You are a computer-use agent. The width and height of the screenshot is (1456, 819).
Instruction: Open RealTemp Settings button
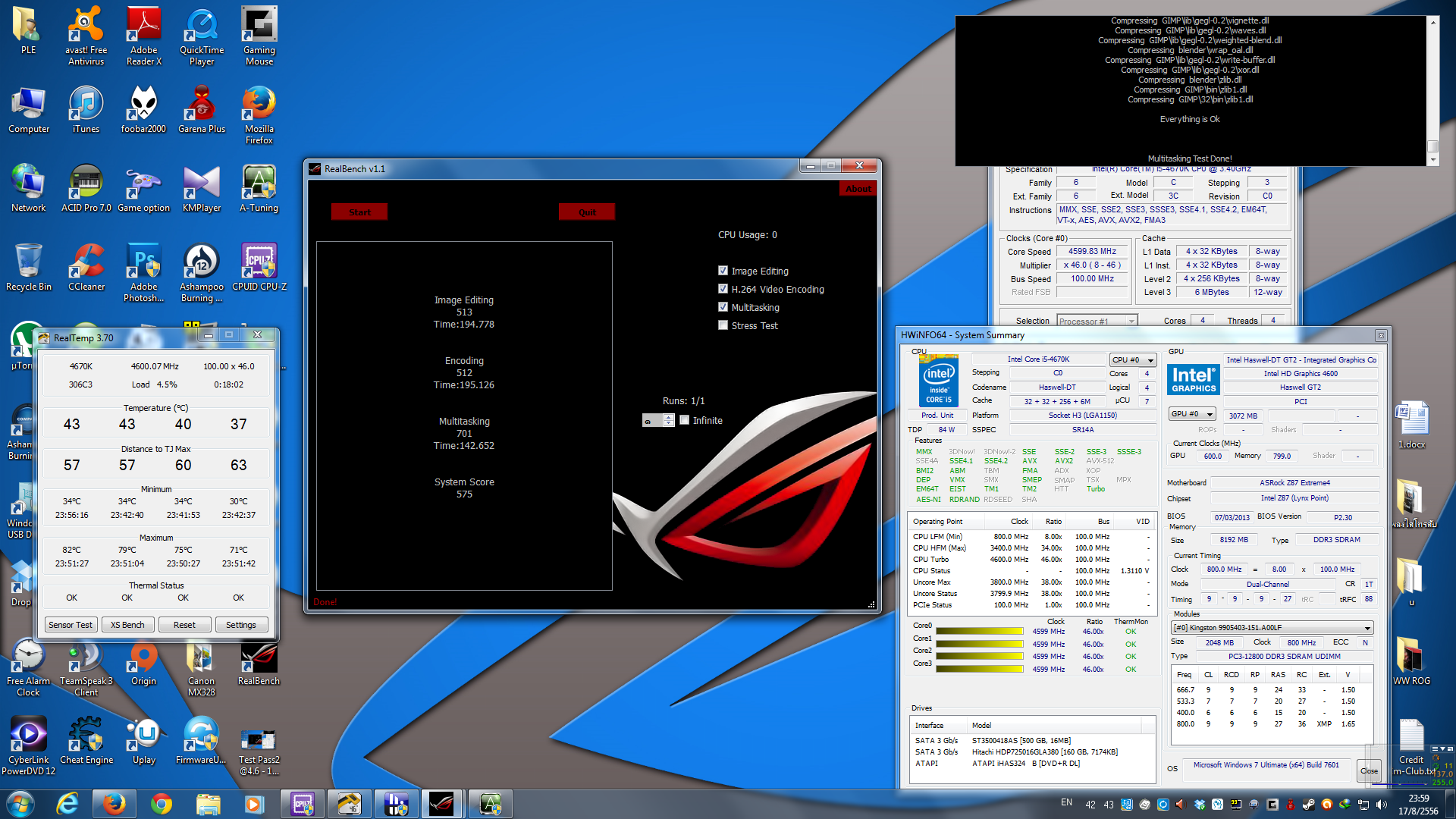click(x=240, y=625)
